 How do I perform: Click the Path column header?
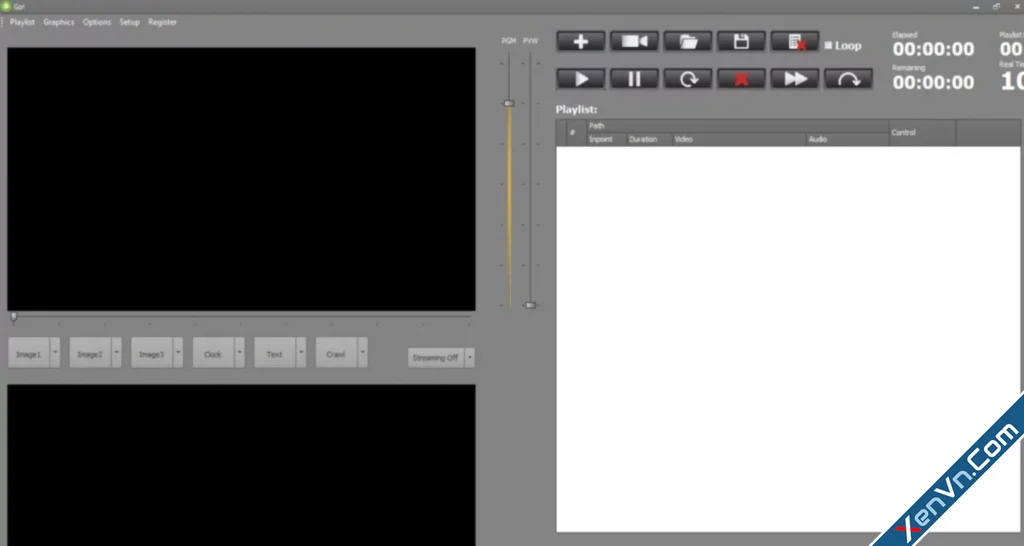737,126
